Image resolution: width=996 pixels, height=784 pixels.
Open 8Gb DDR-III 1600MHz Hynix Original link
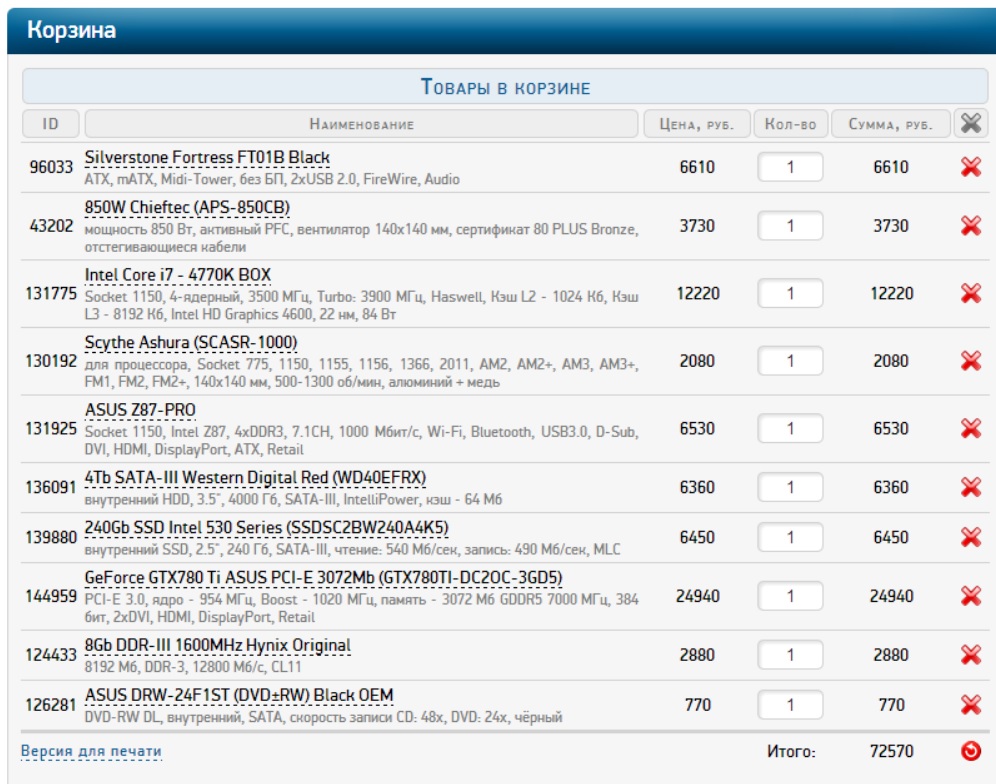[x=218, y=645]
